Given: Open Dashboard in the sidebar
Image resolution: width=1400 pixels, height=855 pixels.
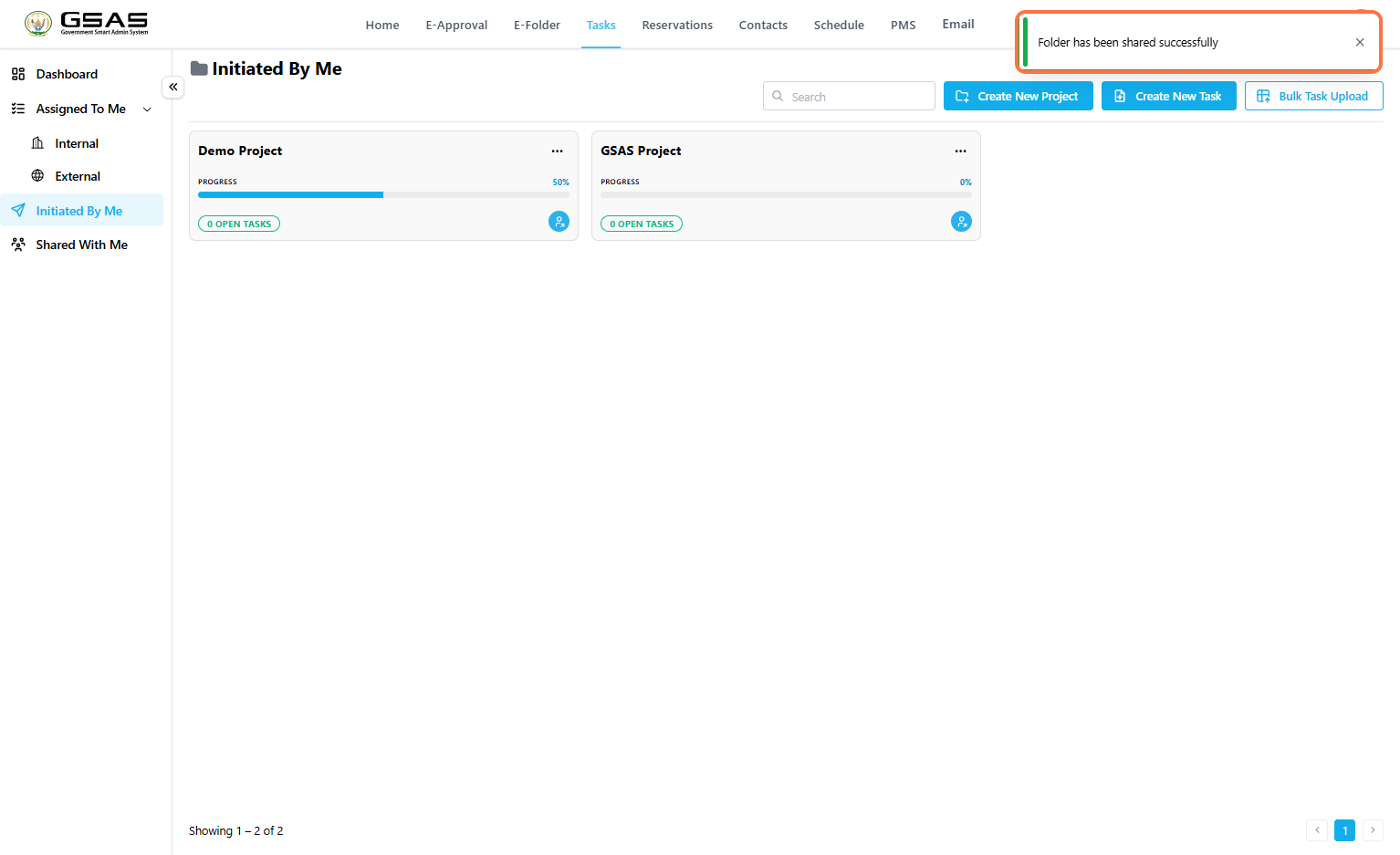Looking at the screenshot, I should tap(67, 74).
